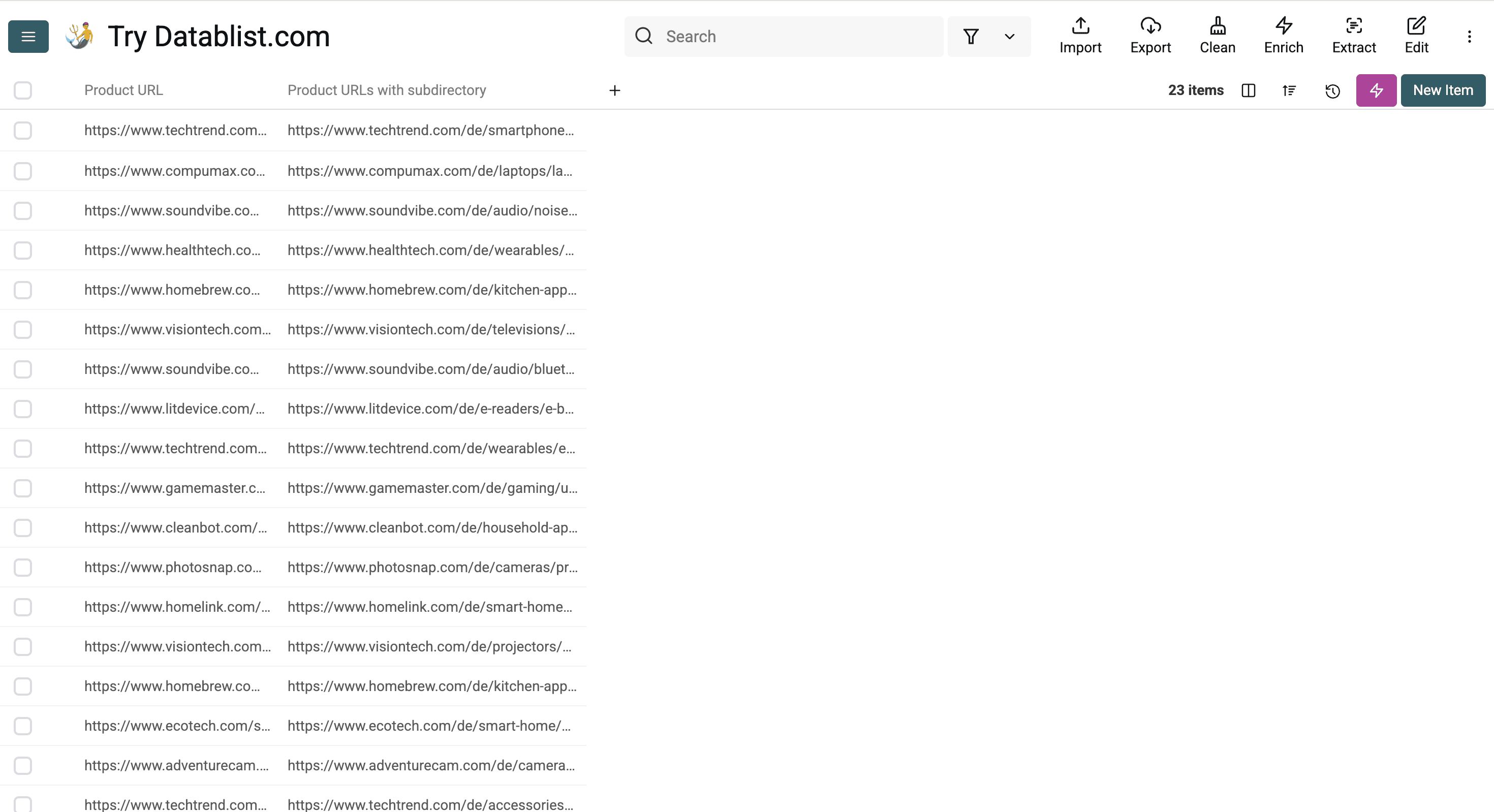Screen dimensions: 1494x812
Task: Open the filter options dropdown chevron
Action: pos(1009,36)
